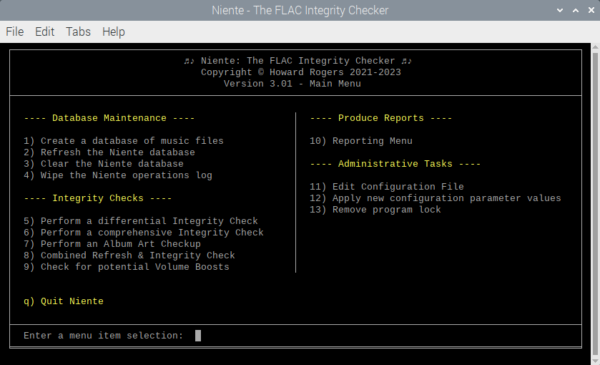
Task: Open the Tabs menu
Action: pos(78,32)
